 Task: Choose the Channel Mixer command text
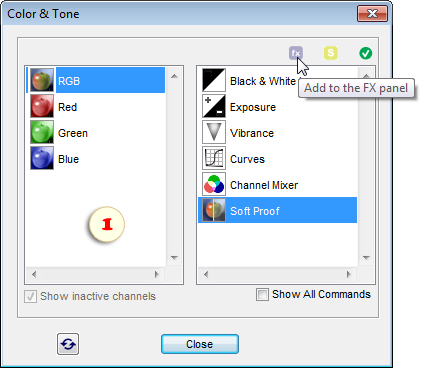click(x=264, y=185)
